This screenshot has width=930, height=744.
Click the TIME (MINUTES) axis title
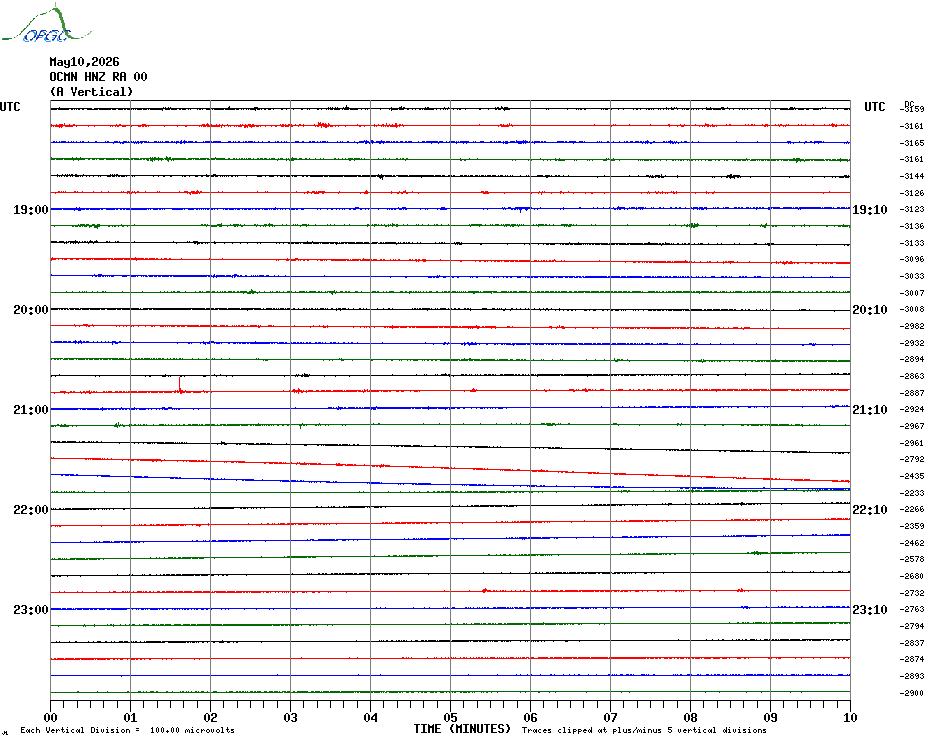[x=462, y=729]
